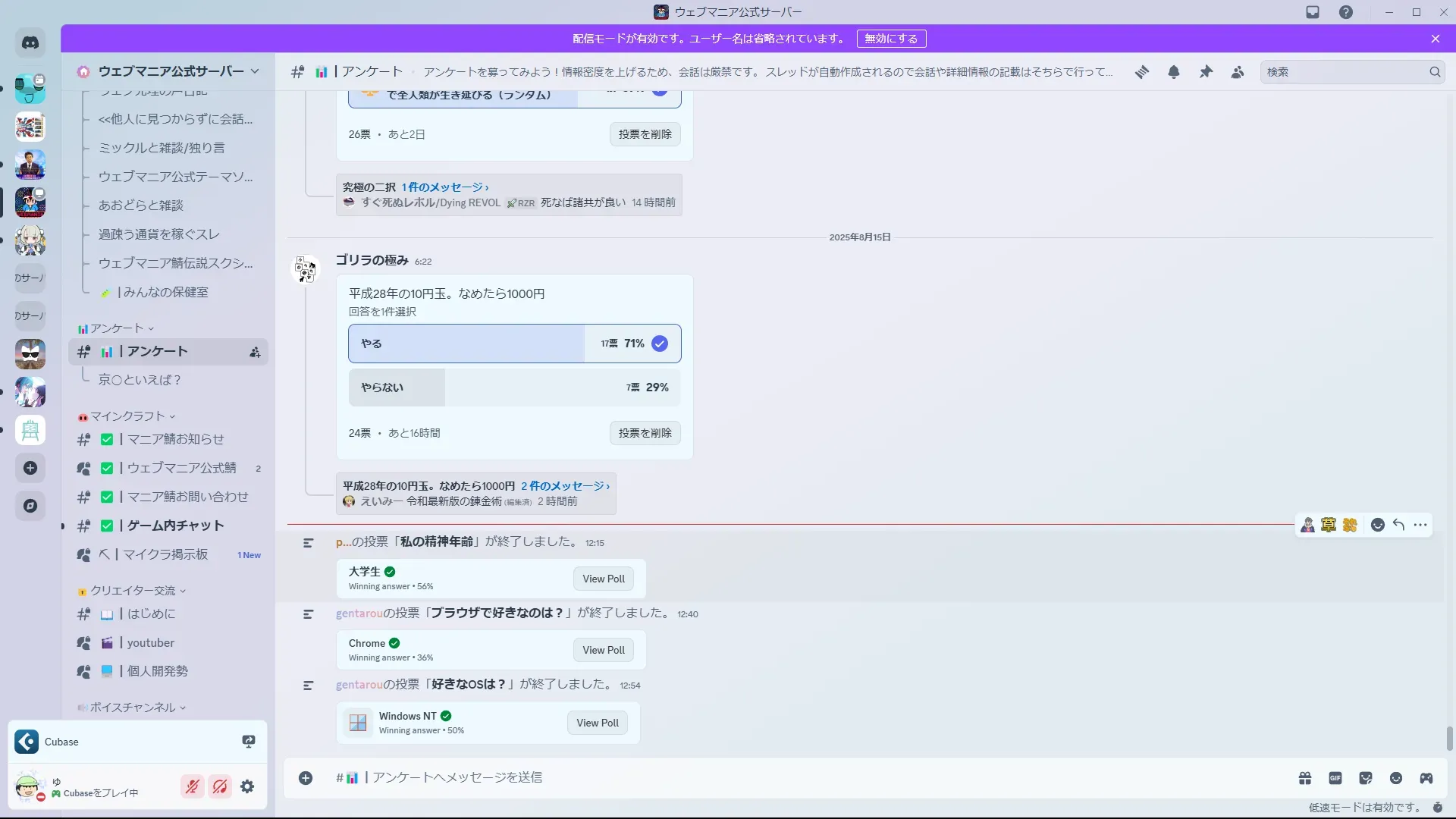Open the gift icon in message bar
Screen dimensions: 1456x819
point(1305,778)
